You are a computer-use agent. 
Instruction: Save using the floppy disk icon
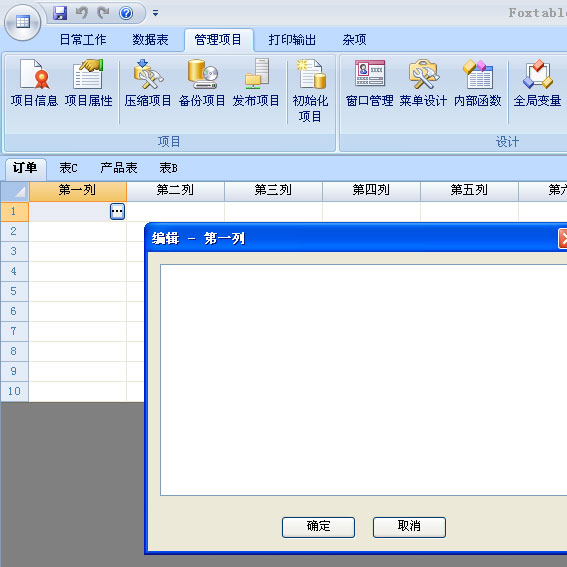click(x=60, y=13)
